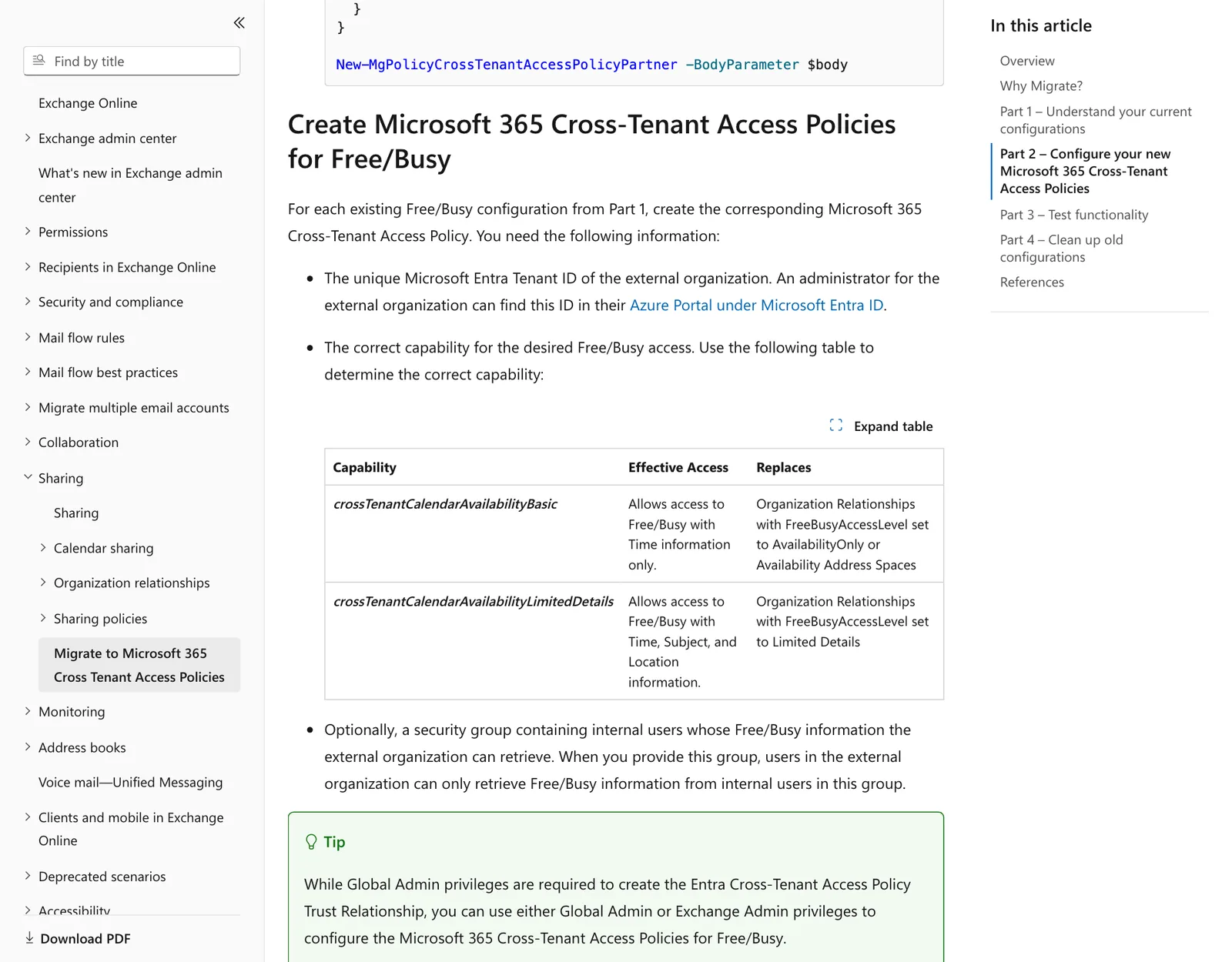Focus the Find by title search field
The image size is (1232, 962).
[132, 61]
